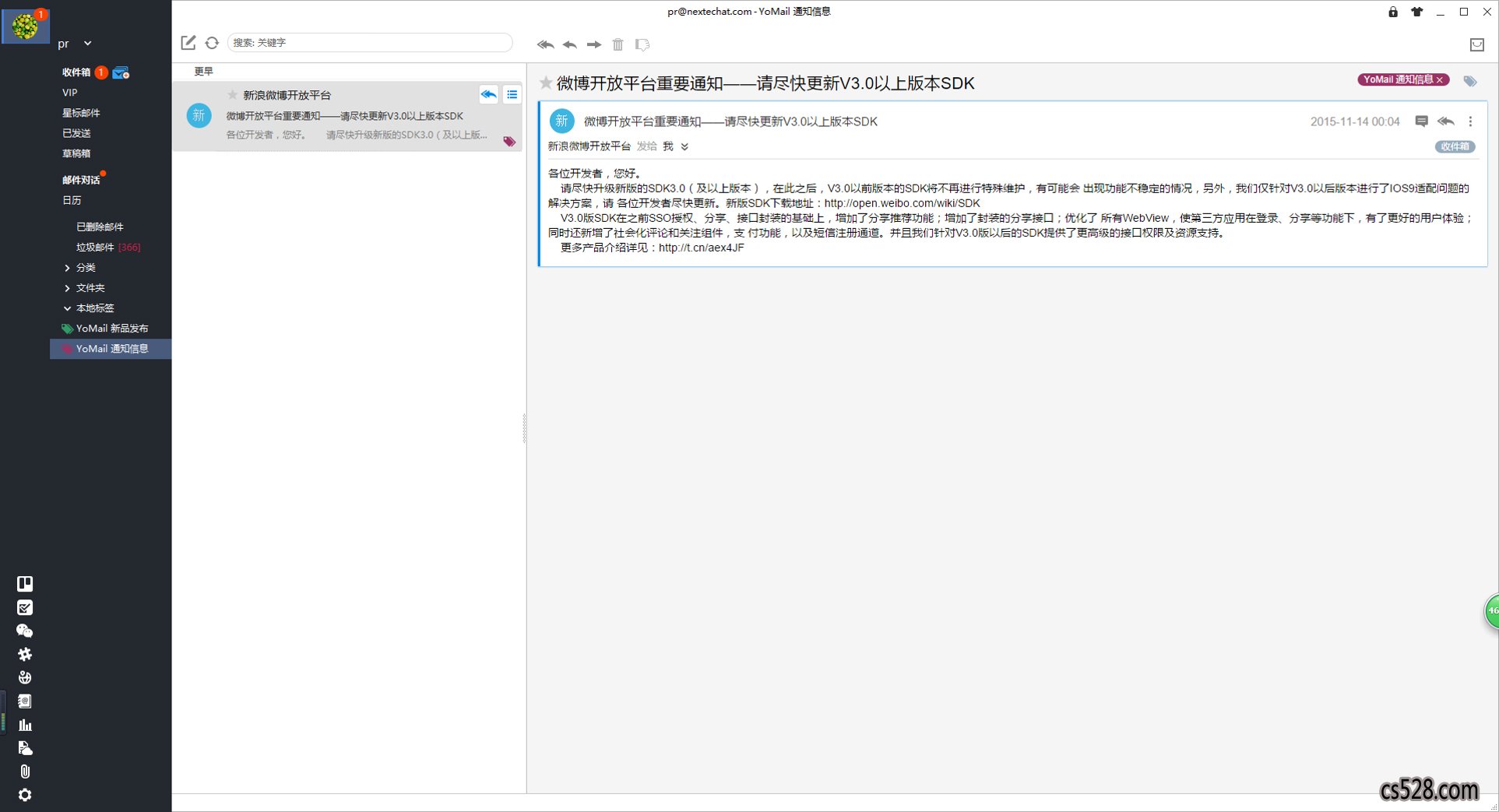1499x812 pixels.
Task: Open the 已发送 sent folder
Action: click(76, 133)
